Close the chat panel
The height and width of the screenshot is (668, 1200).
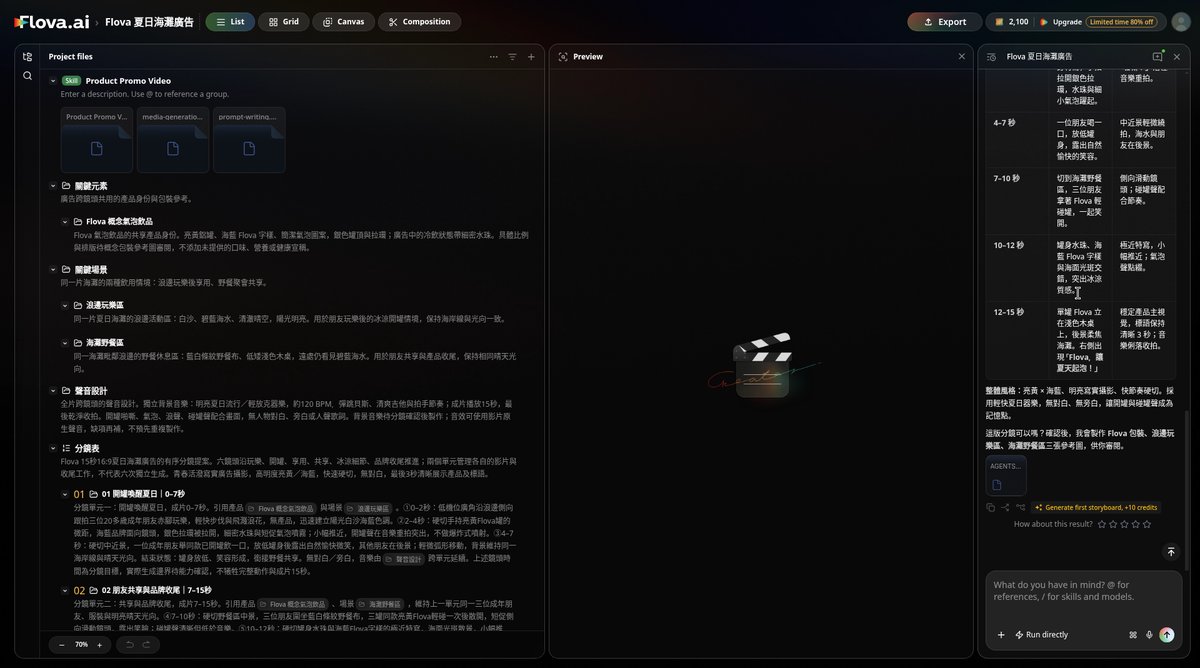(1177, 57)
